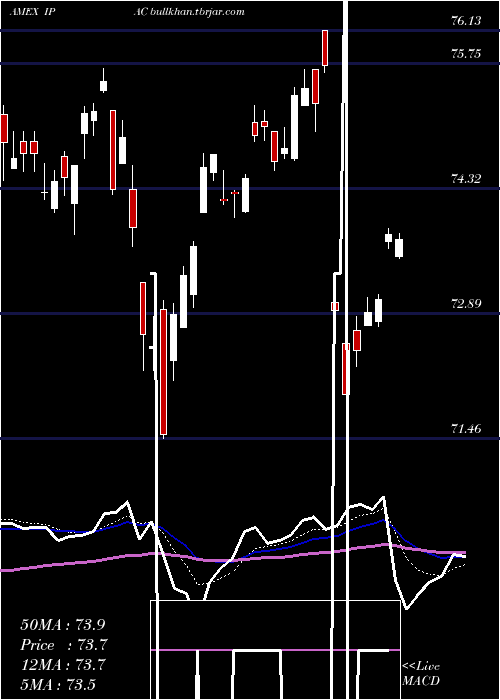The width and height of the screenshot is (500, 700).
Task: Click the 12MA : 73.7 readout
Action: point(63,665)
